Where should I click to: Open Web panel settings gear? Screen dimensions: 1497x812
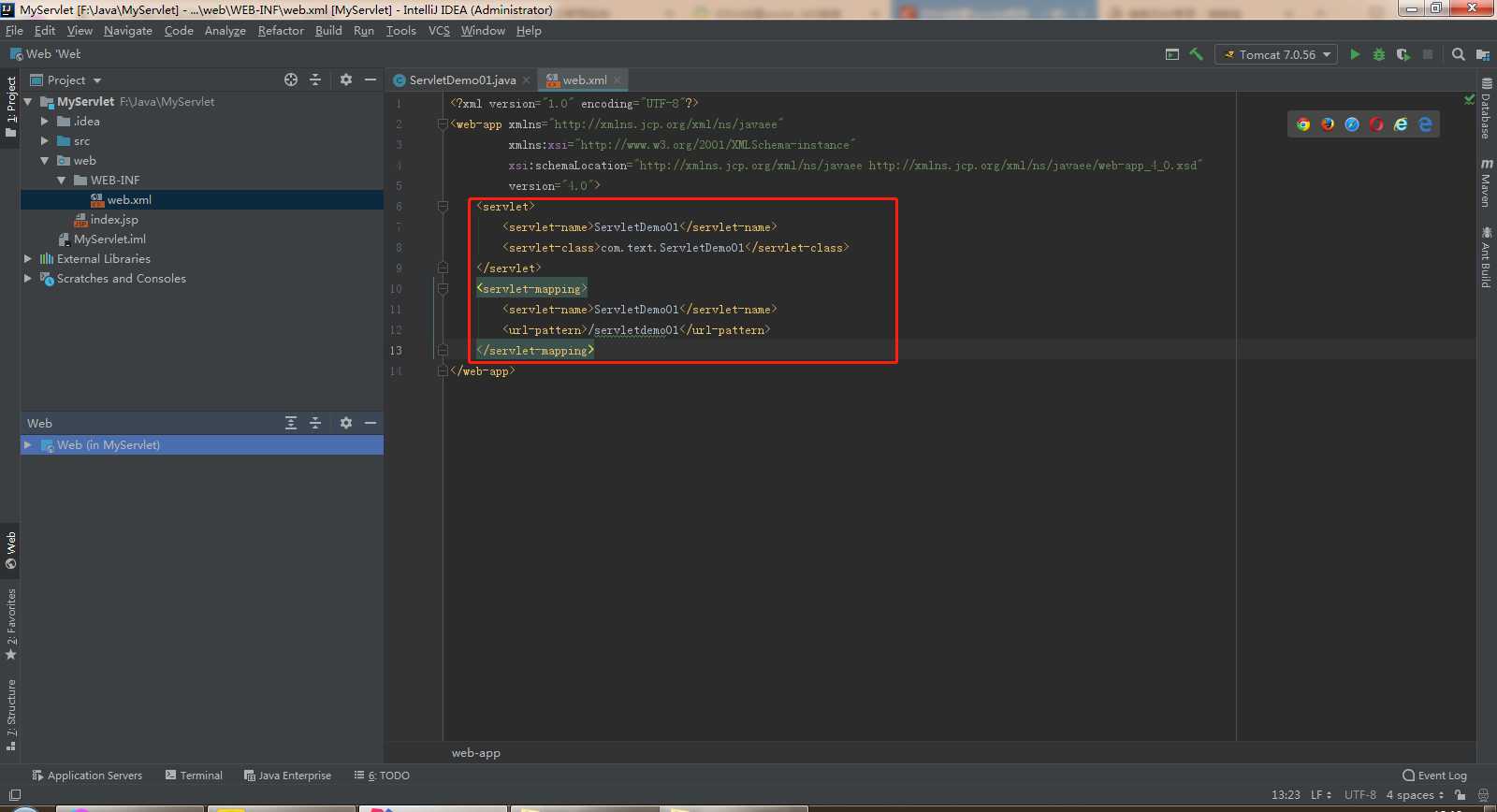[x=346, y=423]
